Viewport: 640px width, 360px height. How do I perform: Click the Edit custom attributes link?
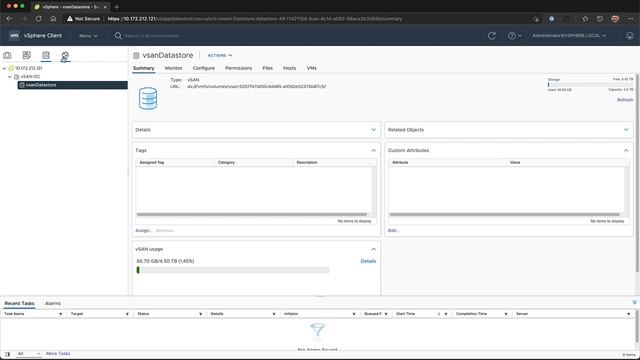click(393, 231)
